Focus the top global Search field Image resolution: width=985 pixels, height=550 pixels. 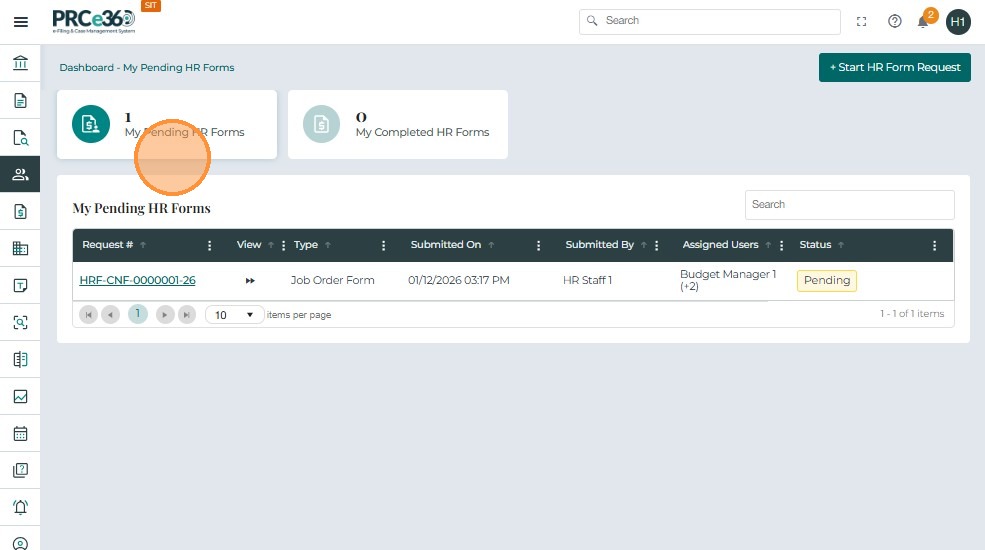(710, 21)
